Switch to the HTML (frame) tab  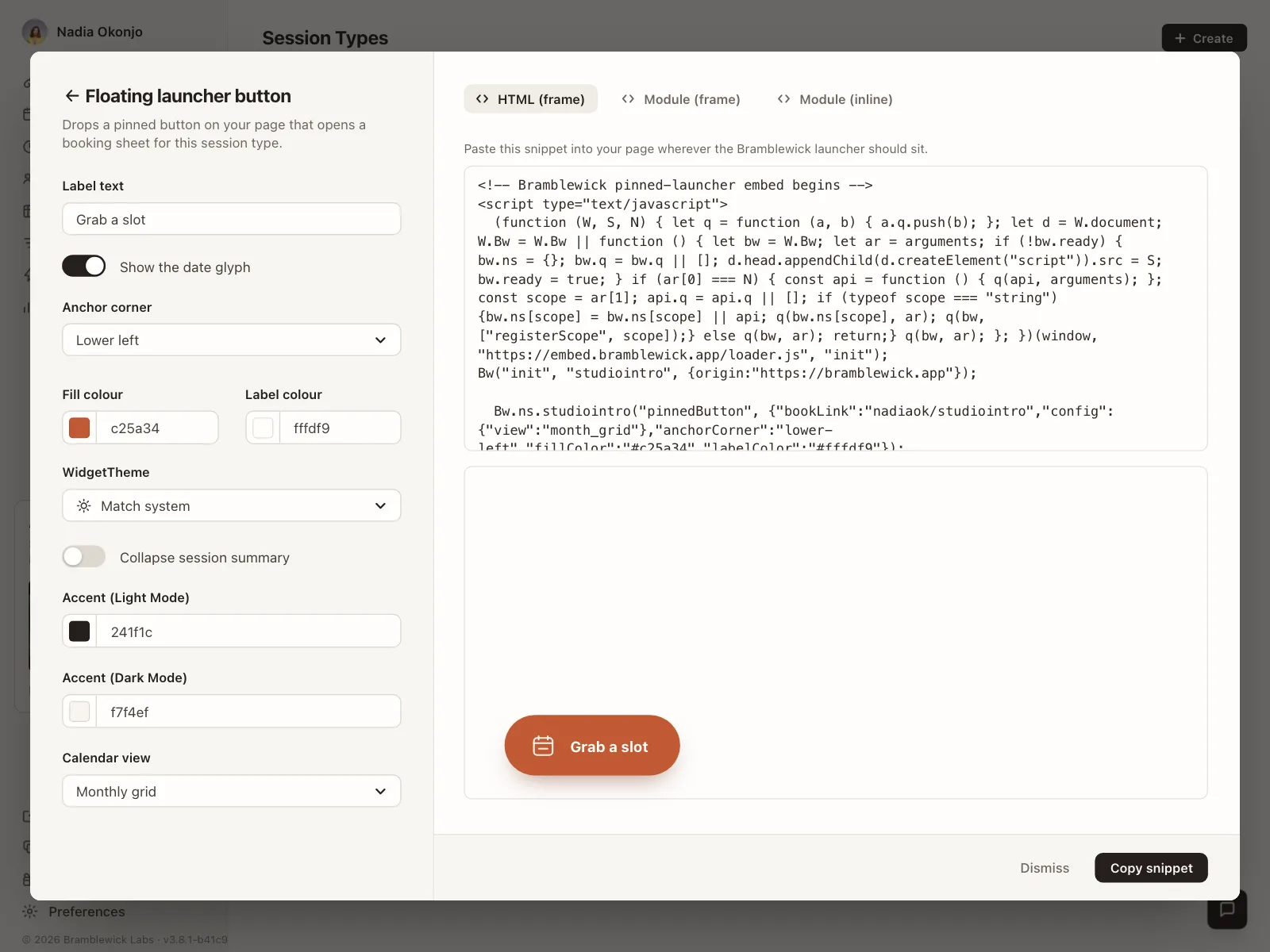pos(530,99)
